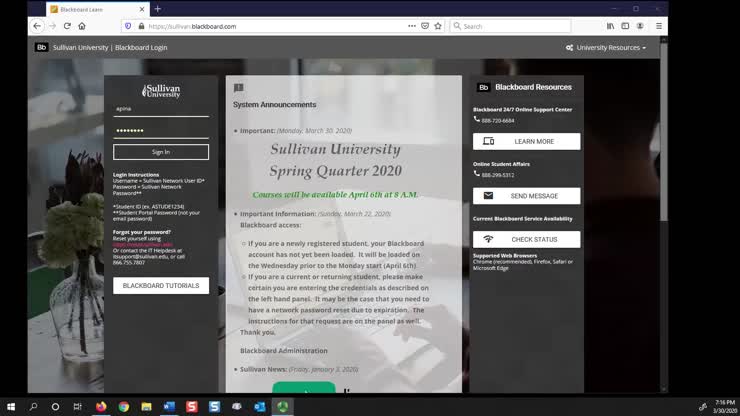The width and height of the screenshot is (740, 416).
Task: Click the green button below Sullivan News
Action: pyautogui.click(x=304, y=387)
